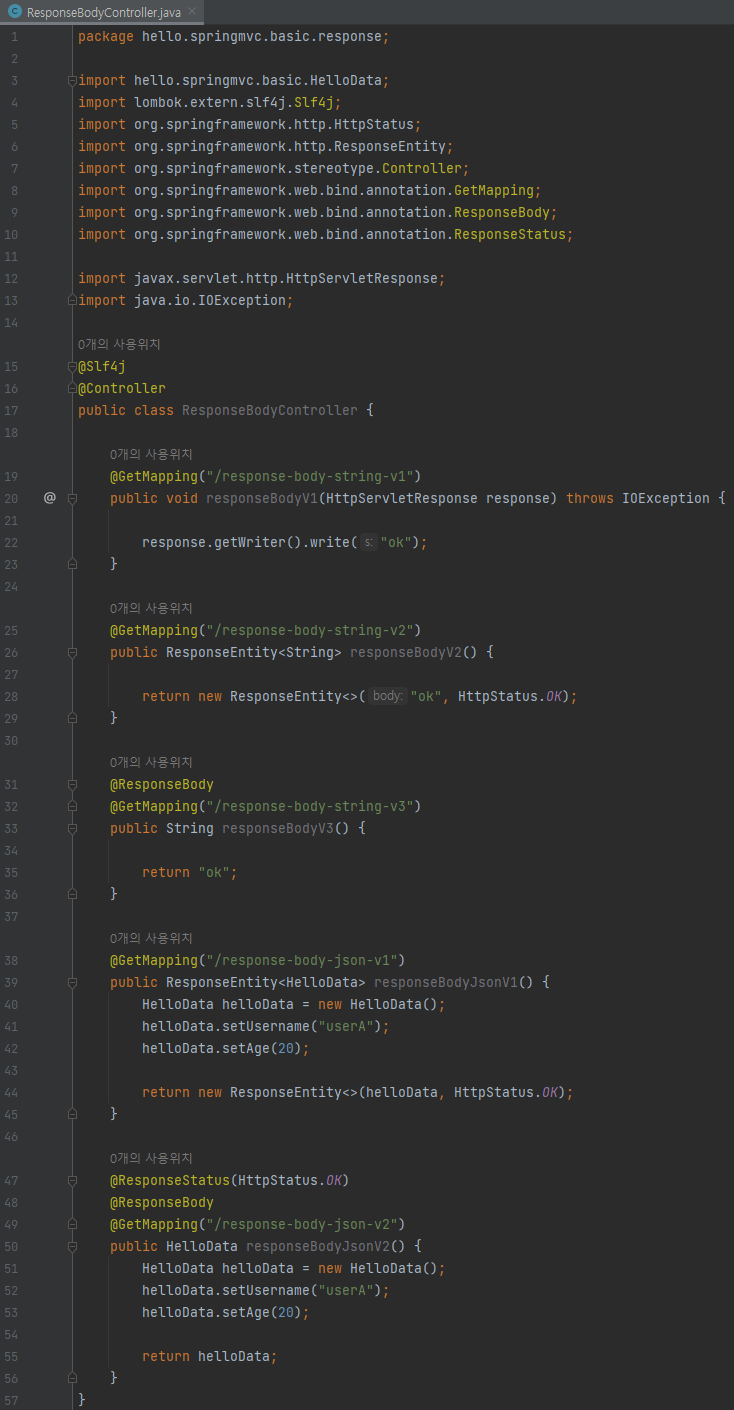The height and width of the screenshot is (1410, 734).
Task: Close the ResponseBodyController.java tab
Action: pyautogui.click(x=191, y=12)
